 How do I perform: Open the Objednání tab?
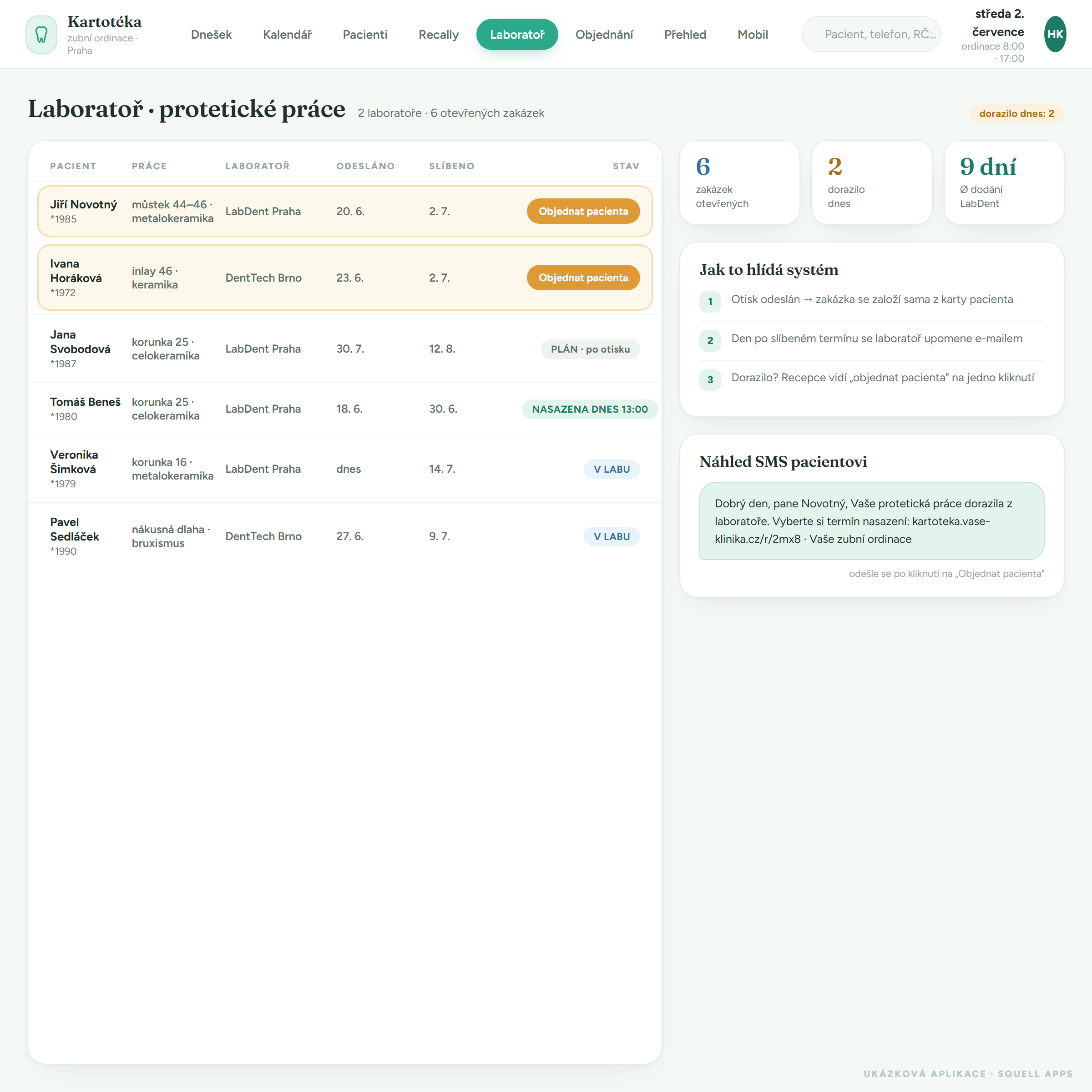[x=604, y=35]
